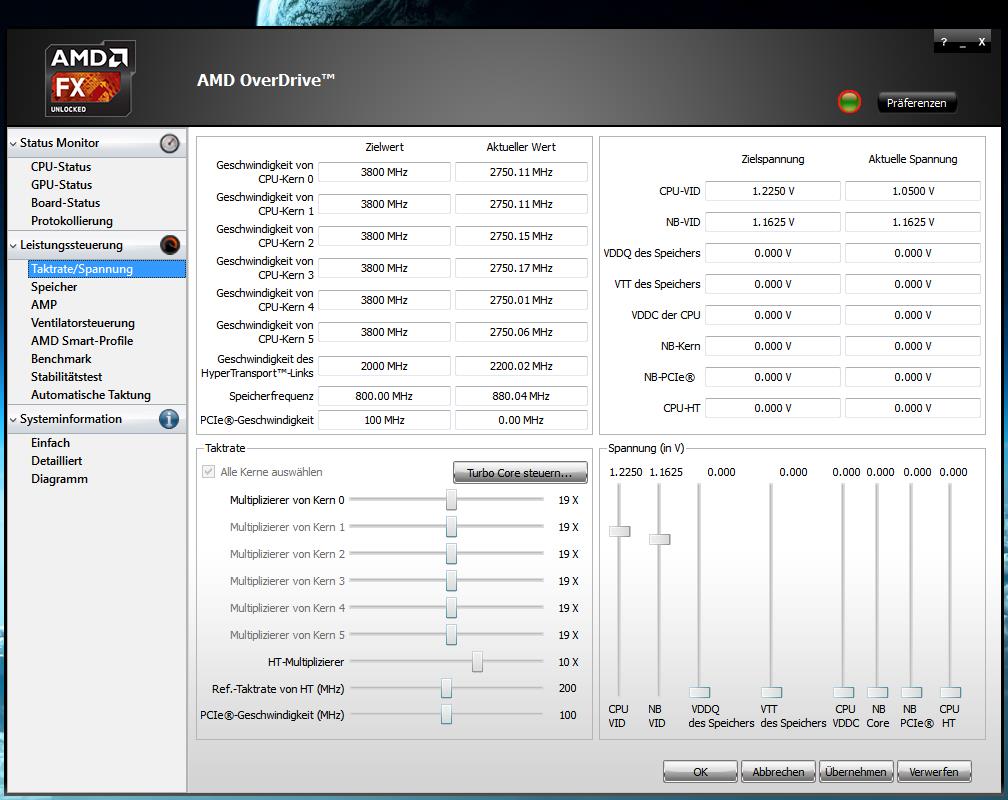Viewport: 1008px width, 800px height.
Task: Open the Speicher page
Action: pyautogui.click(x=54, y=287)
